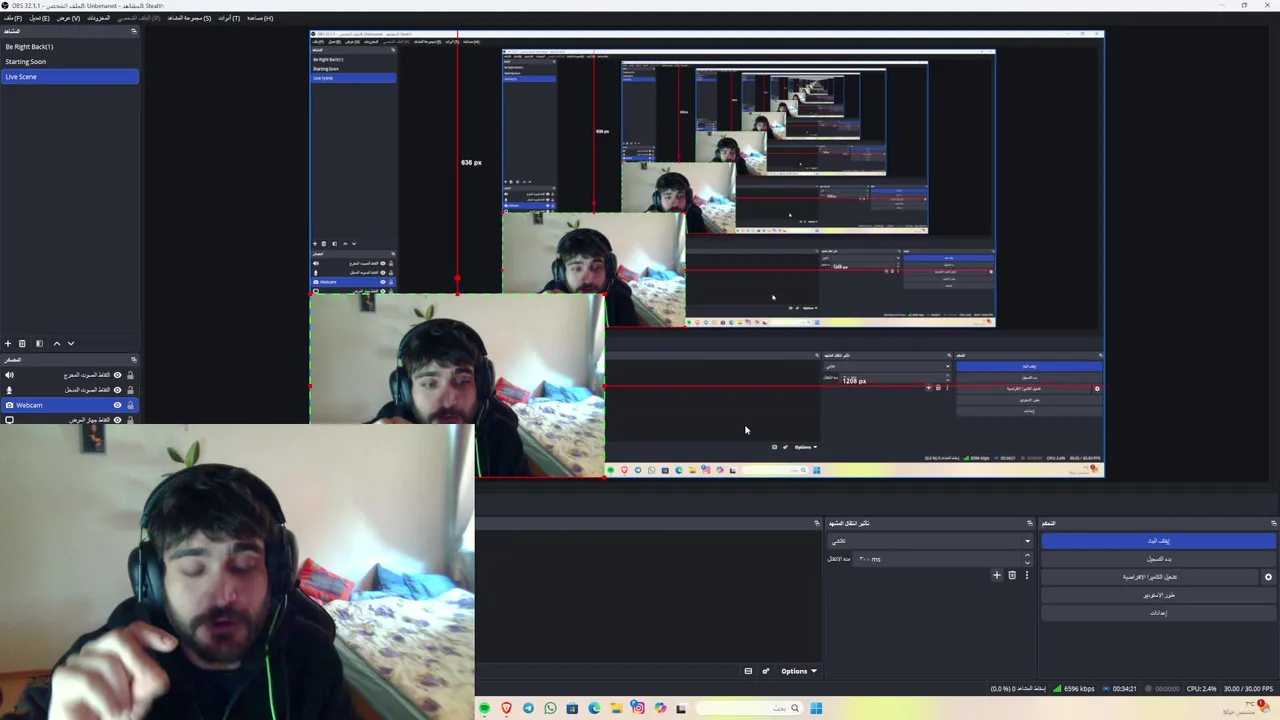Add a transition with the plus icon

(x=996, y=575)
